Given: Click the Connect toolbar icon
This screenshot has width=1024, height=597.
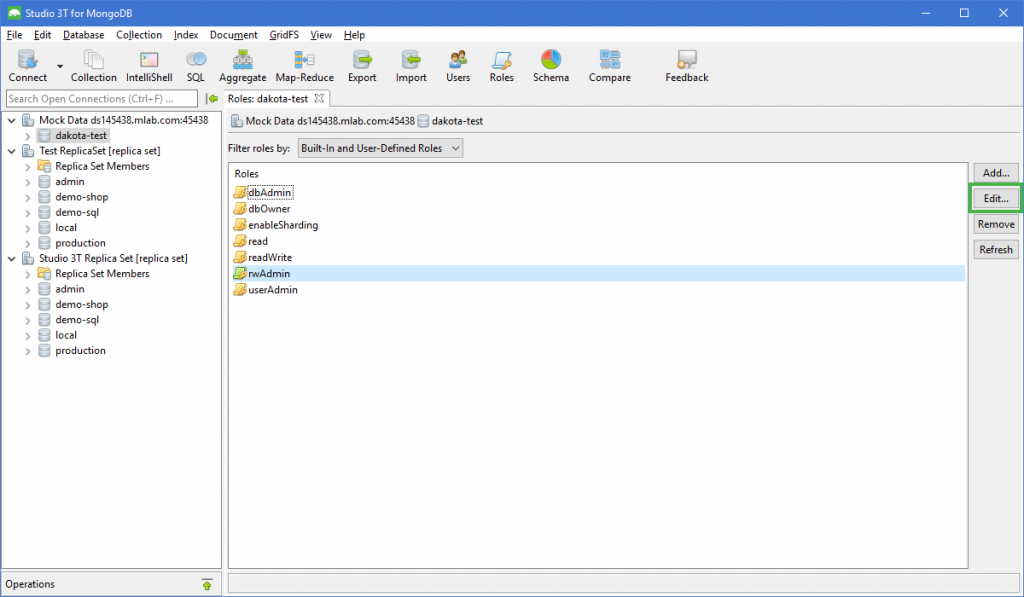Looking at the screenshot, I should [x=27, y=66].
